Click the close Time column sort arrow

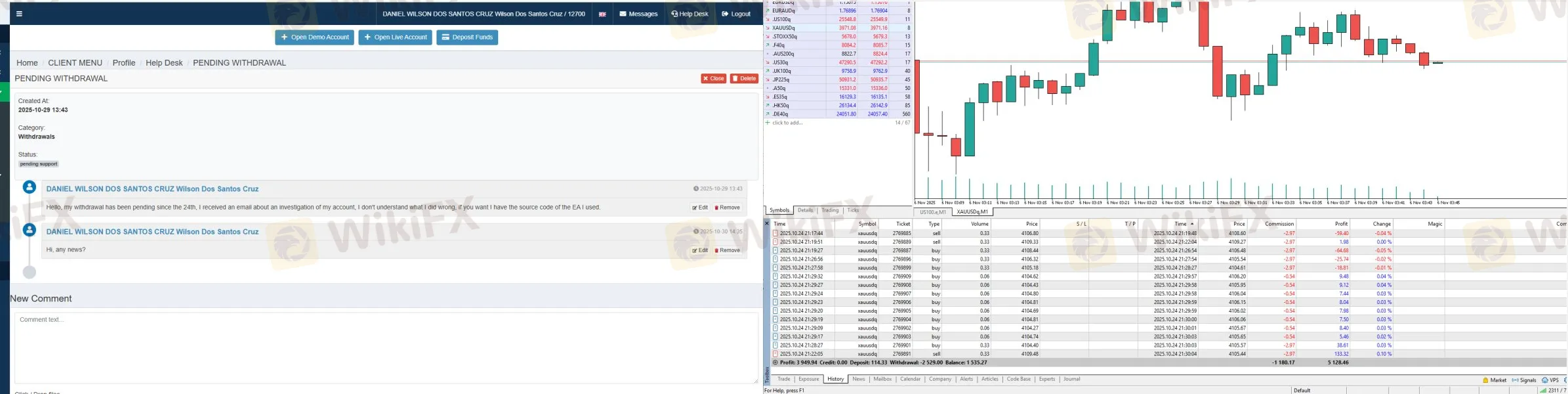click(x=1192, y=225)
